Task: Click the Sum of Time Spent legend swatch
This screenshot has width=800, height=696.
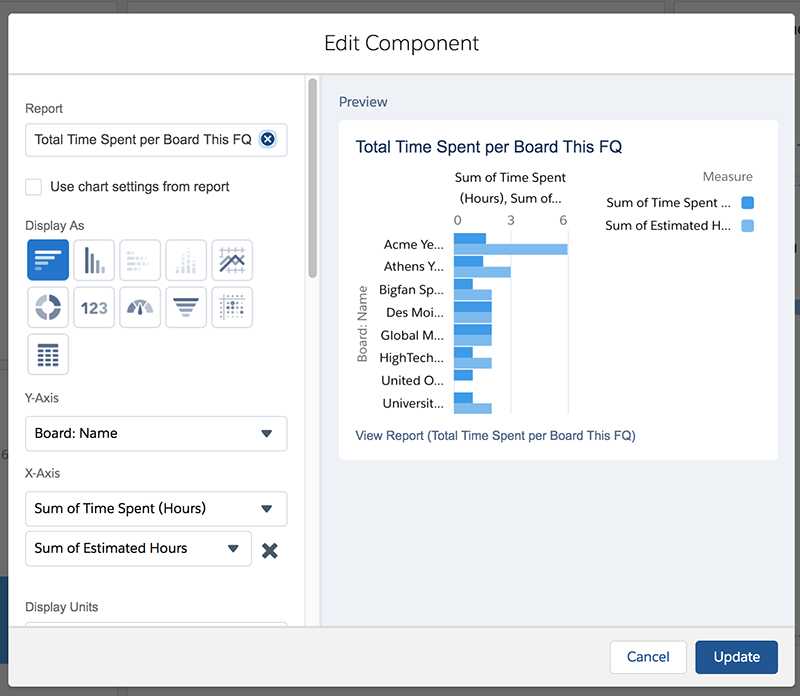Action: click(x=747, y=203)
